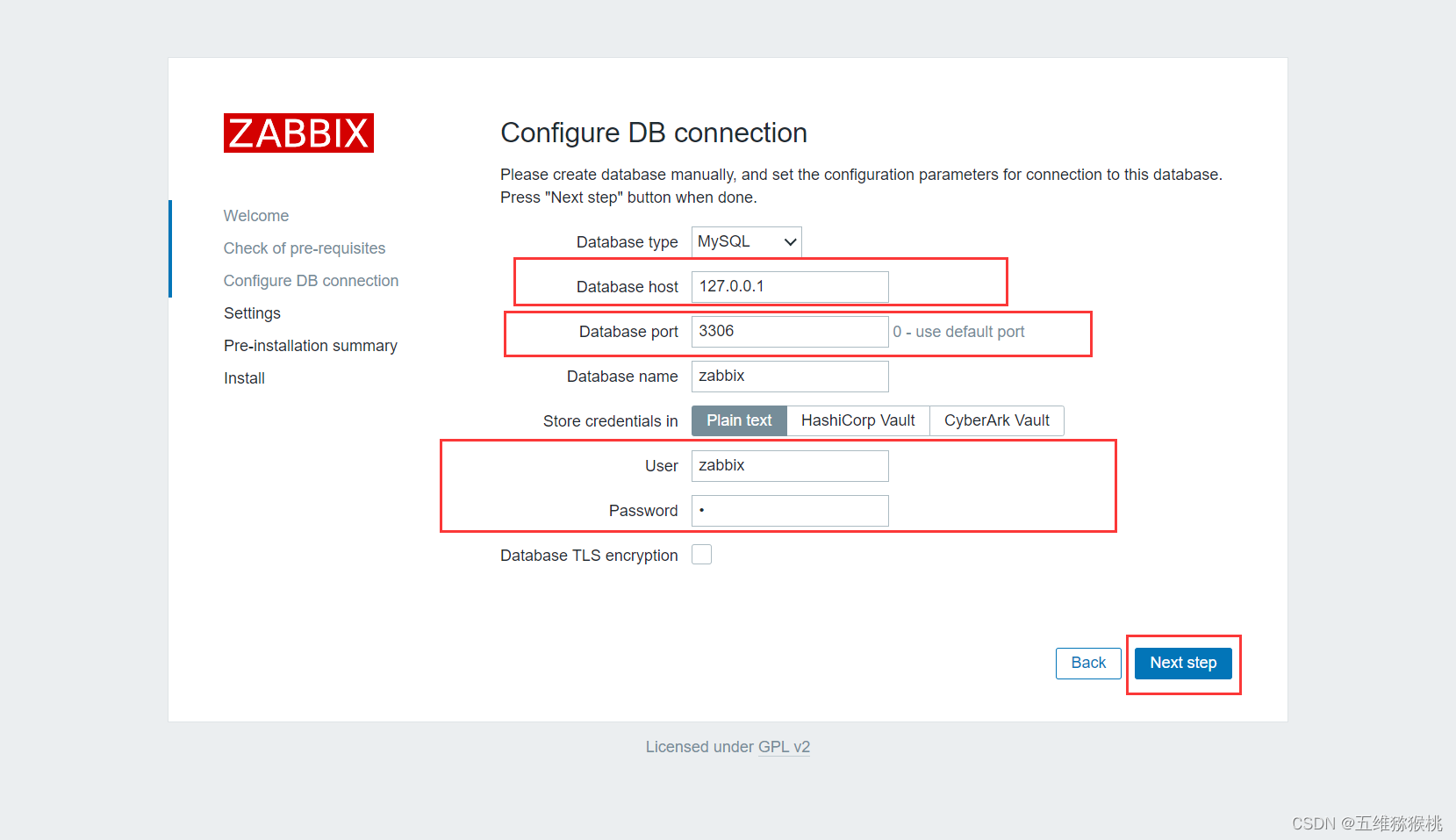Enable Database TLS encryption checkbox
Screen dimensions: 1456x840
click(x=701, y=555)
